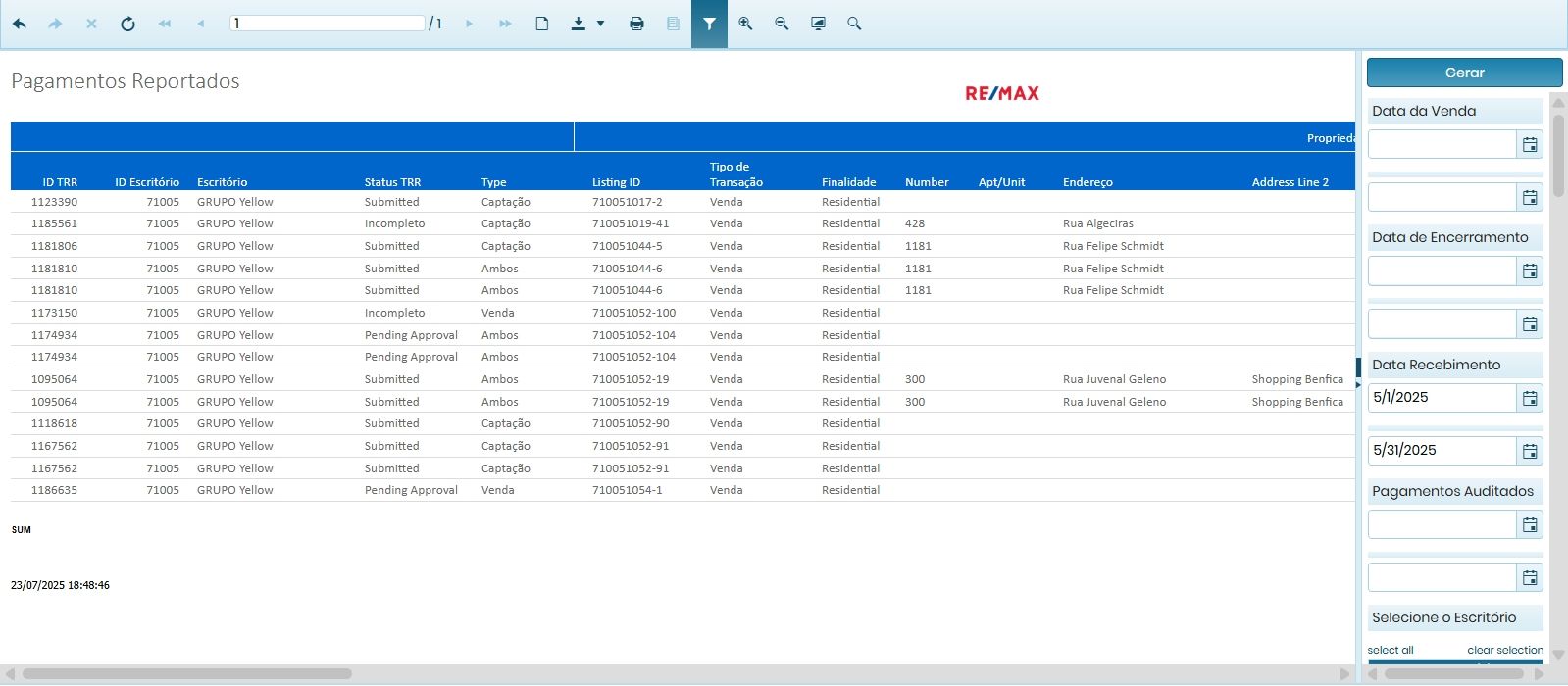Screen dimensions: 1568x686
Task: Click the Gerar button
Action: (x=1464, y=73)
